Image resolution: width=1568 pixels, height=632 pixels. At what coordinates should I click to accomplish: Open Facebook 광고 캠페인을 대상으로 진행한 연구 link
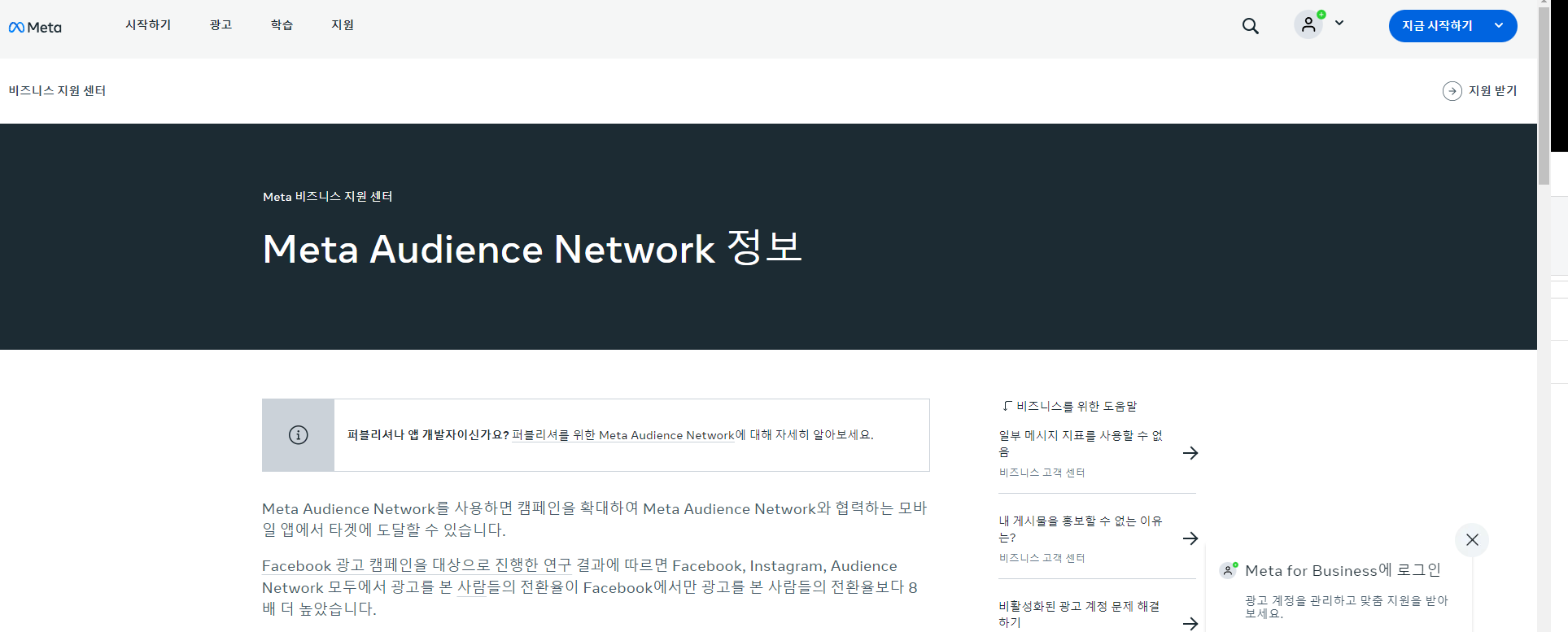417,565
